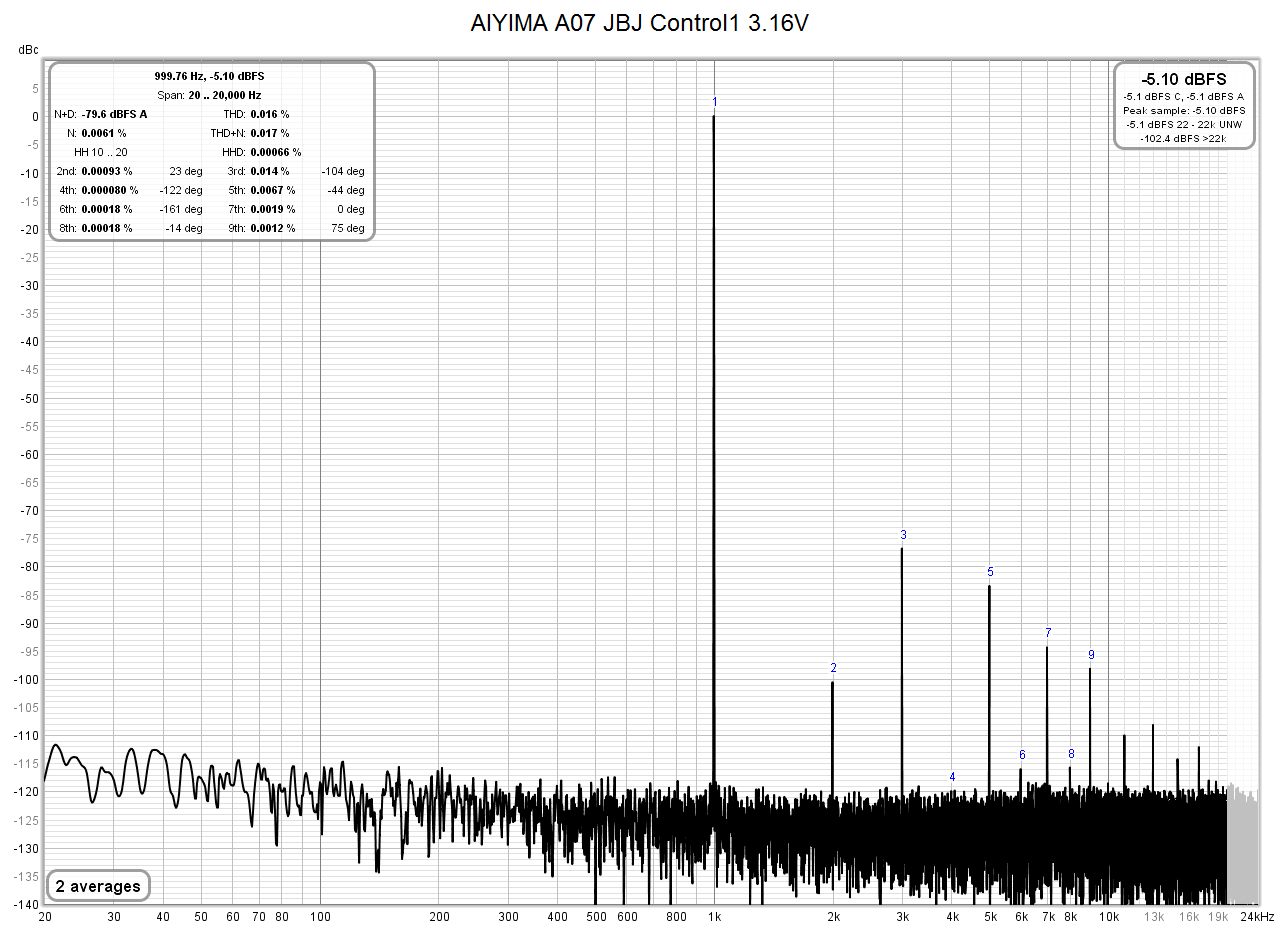
Task: Click harmonic marker 9 above the 9k peak
Action: click(x=1091, y=655)
